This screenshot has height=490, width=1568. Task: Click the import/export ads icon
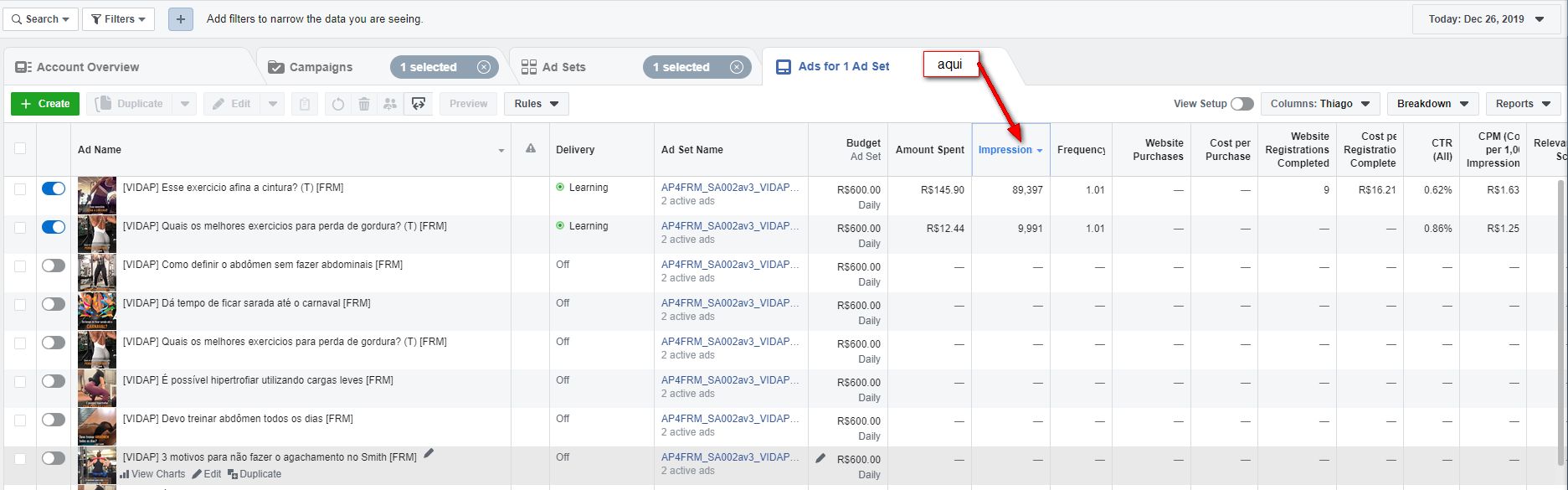419,104
